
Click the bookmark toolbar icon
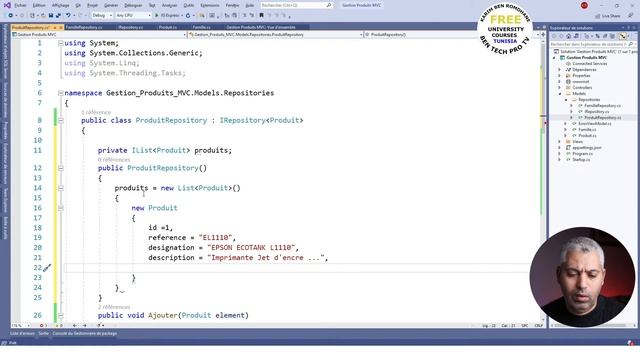261,16
